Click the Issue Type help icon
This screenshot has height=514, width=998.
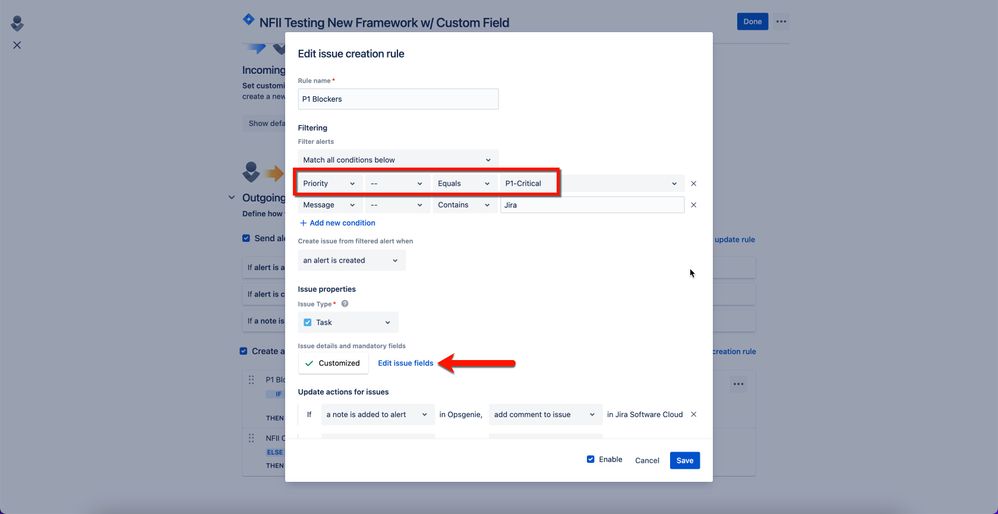tap(345, 304)
